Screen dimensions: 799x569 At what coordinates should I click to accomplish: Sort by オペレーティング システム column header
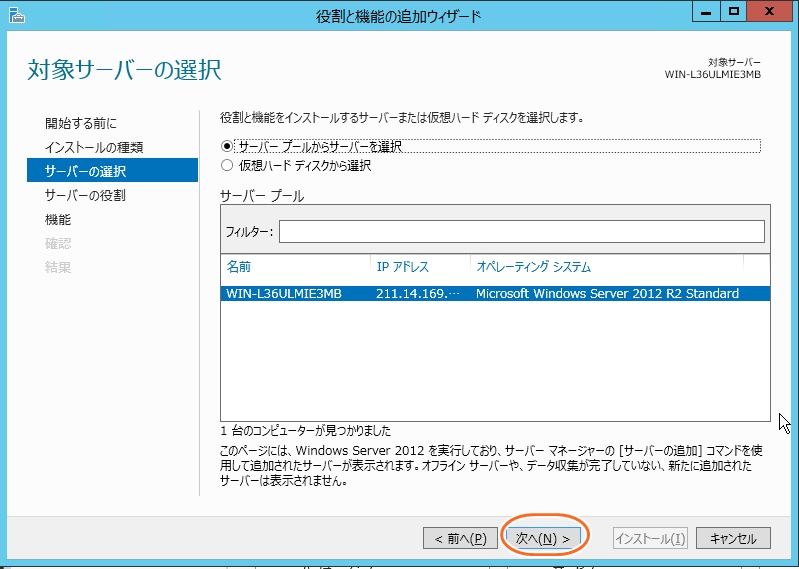(534, 267)
